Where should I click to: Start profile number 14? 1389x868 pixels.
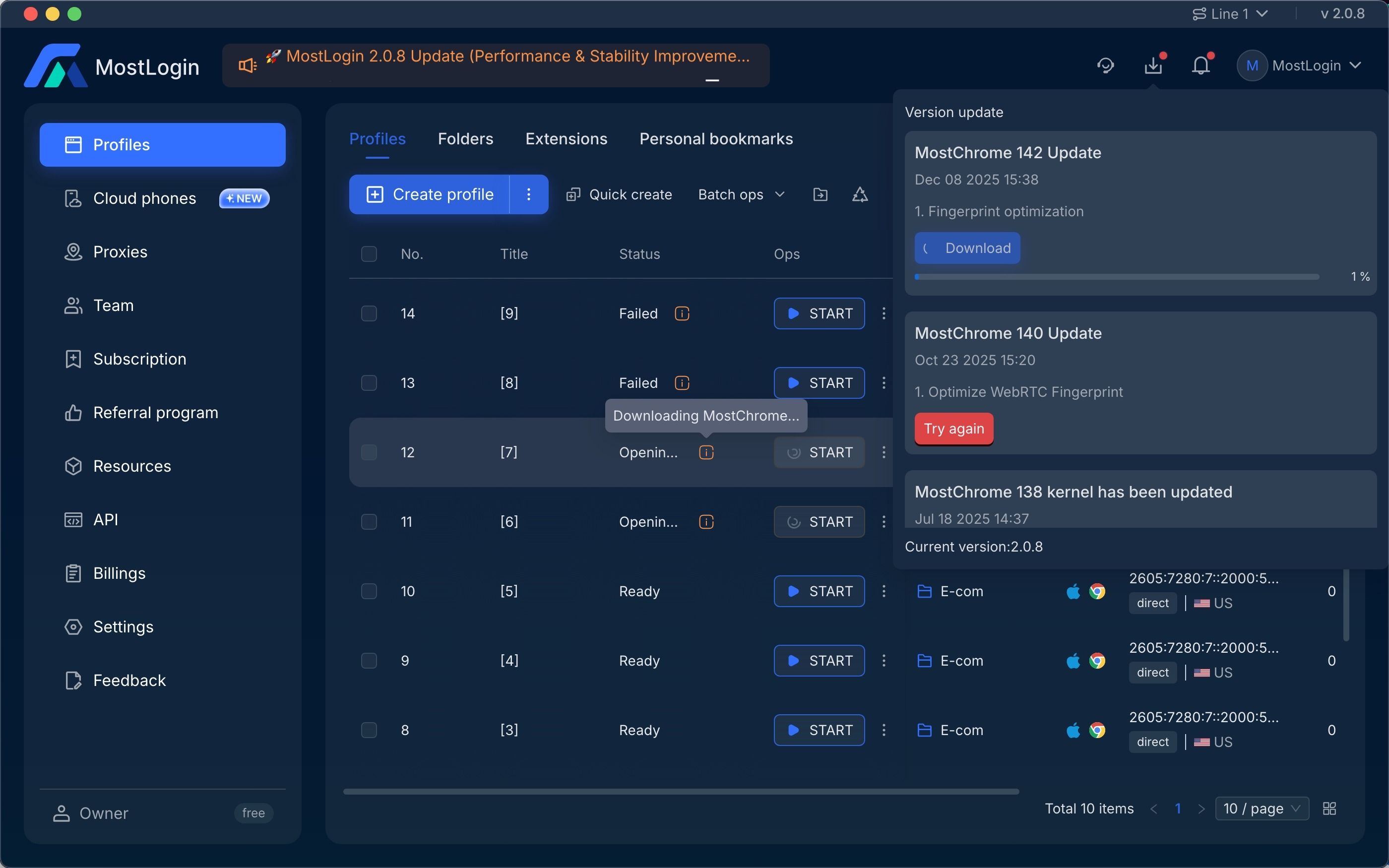819,313
